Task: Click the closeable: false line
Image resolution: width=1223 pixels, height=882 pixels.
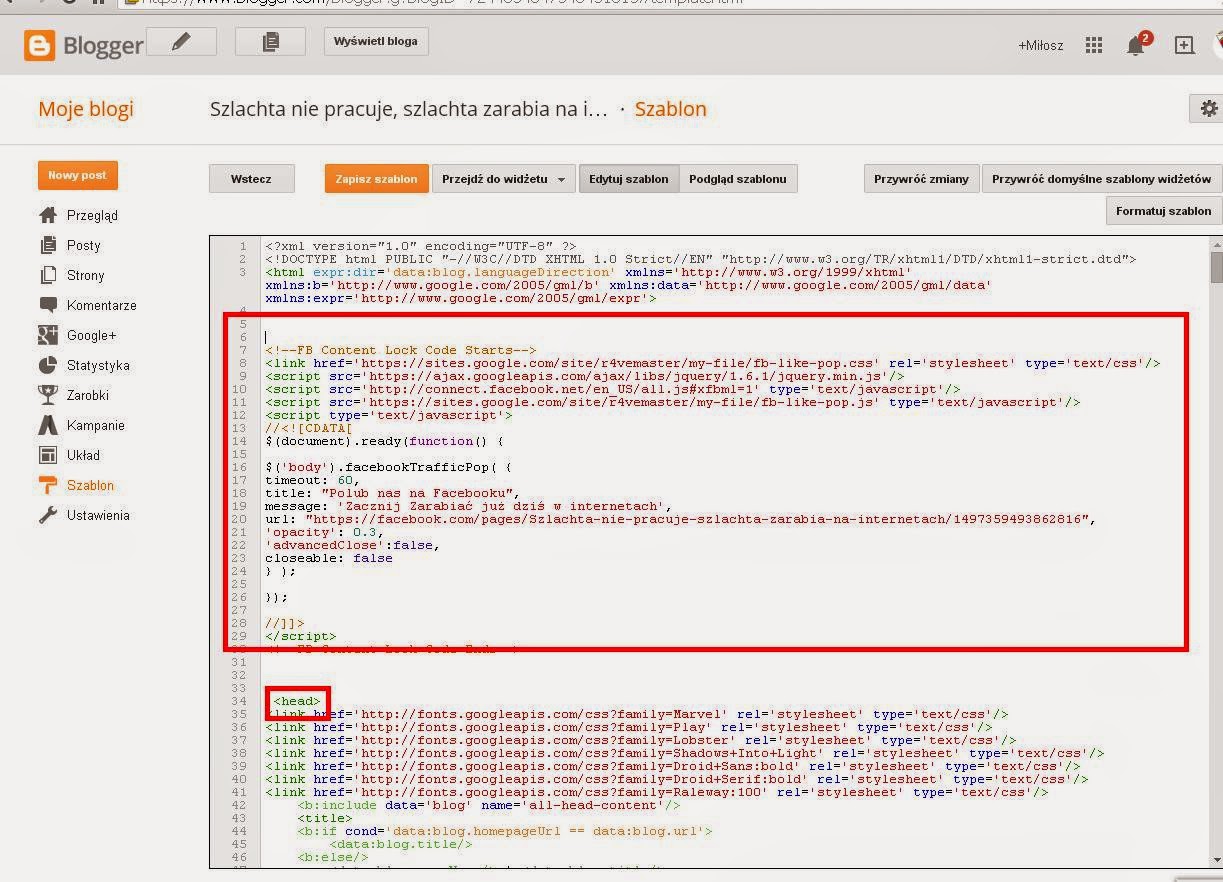Action: 329,558
